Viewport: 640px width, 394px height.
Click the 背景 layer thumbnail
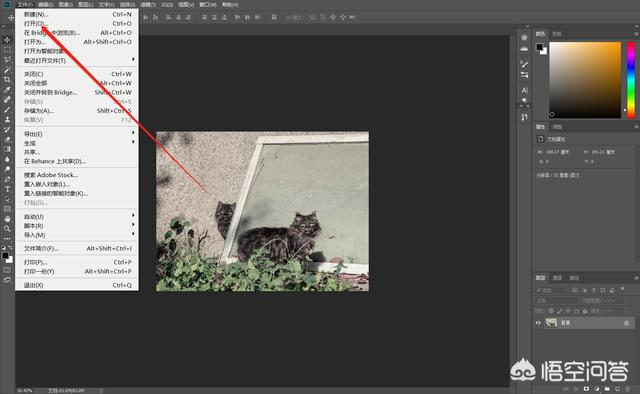[551, 323]
